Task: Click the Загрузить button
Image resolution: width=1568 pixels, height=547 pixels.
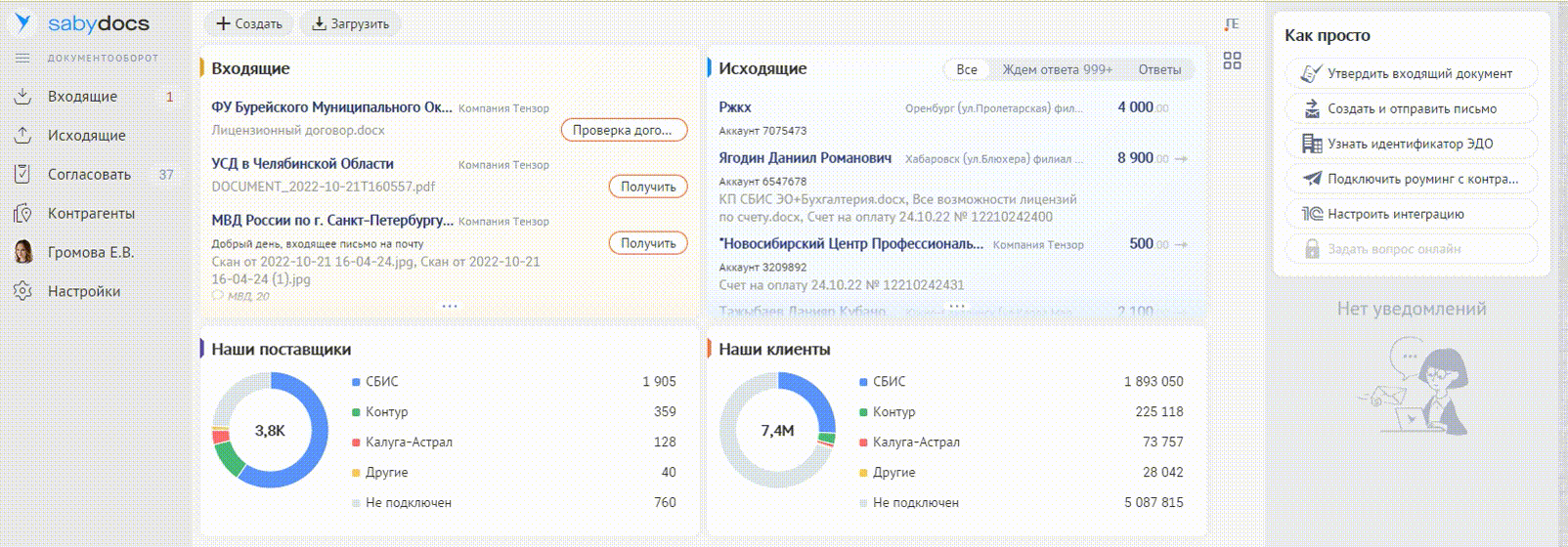Action: [x=350, y=23]
